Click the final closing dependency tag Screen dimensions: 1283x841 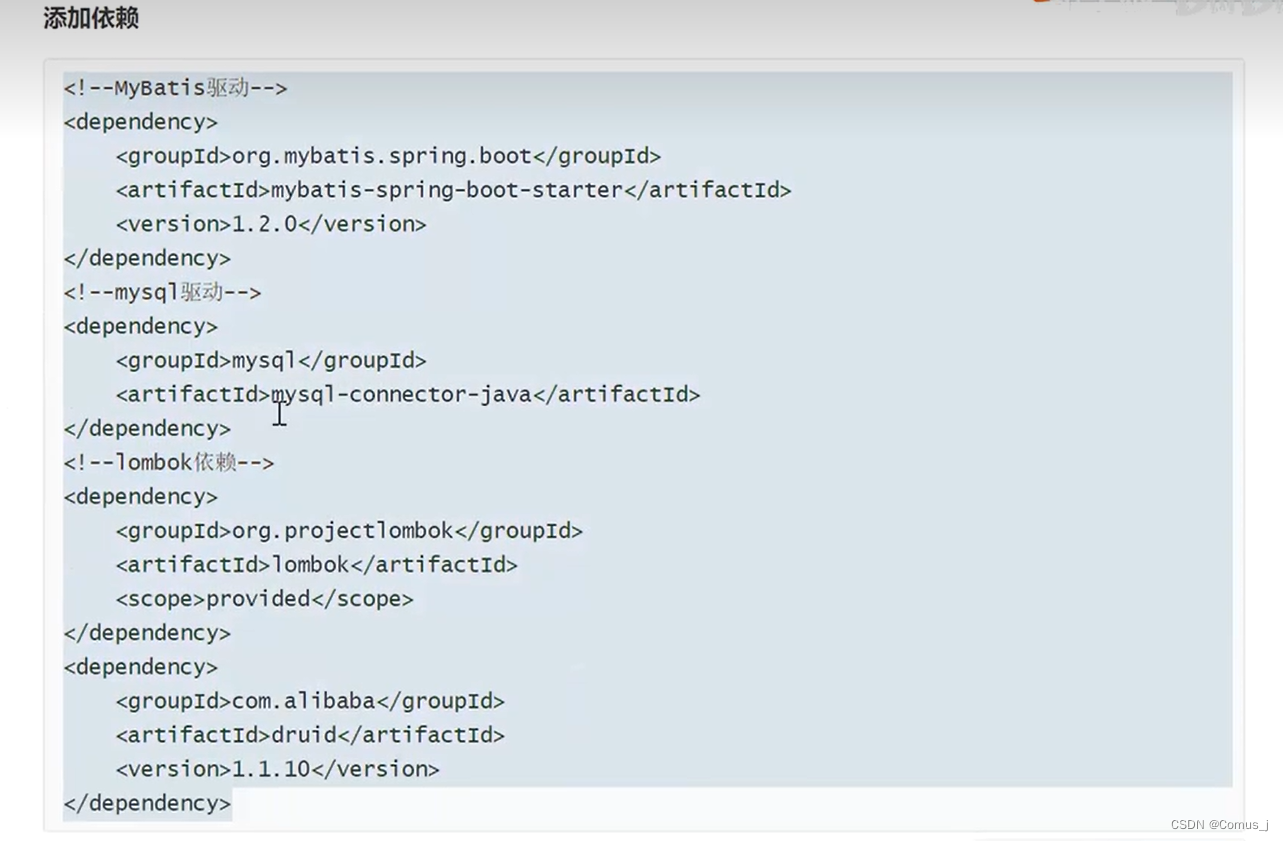(x=147, y=803)
